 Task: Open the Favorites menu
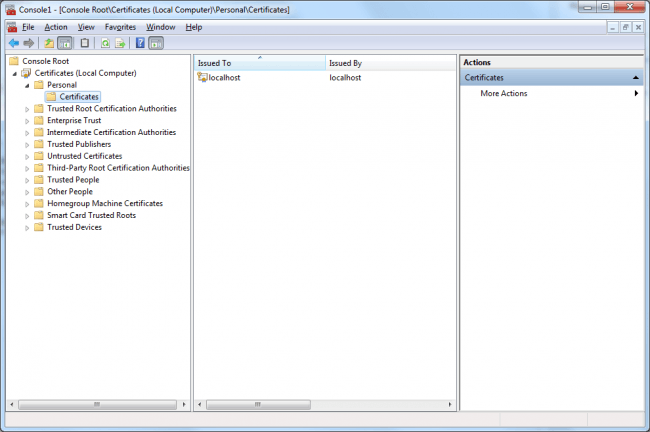tap(120, 27)
